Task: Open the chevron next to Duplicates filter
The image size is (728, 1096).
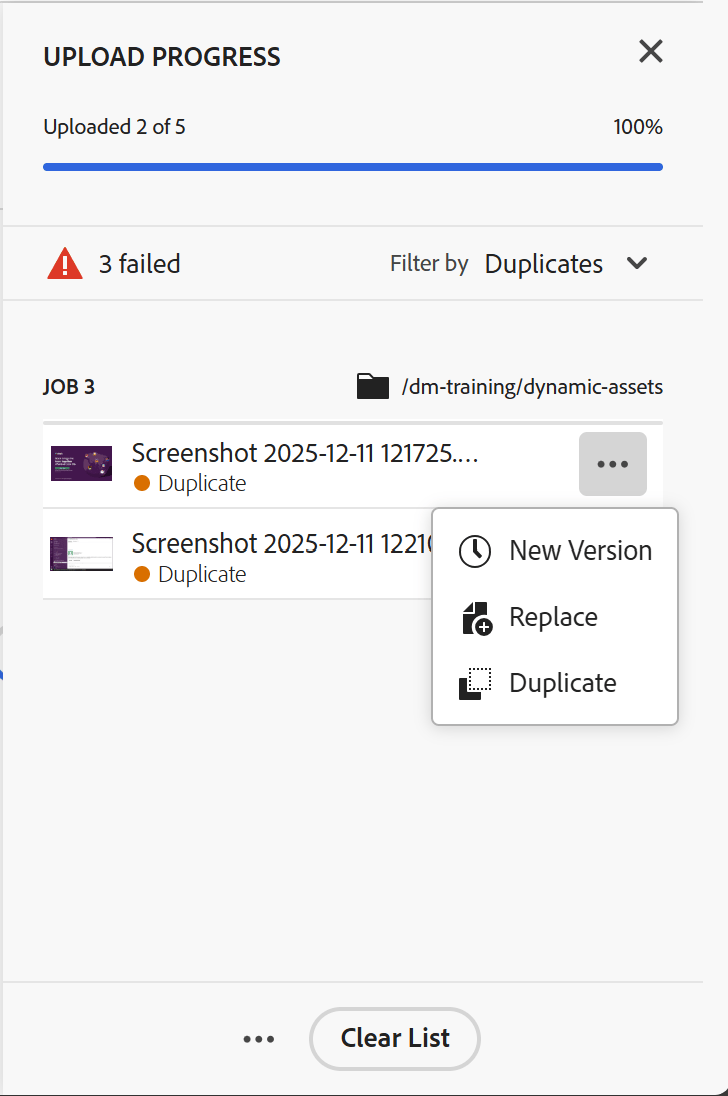Action: pyautogui.click(x=637, y=263)
